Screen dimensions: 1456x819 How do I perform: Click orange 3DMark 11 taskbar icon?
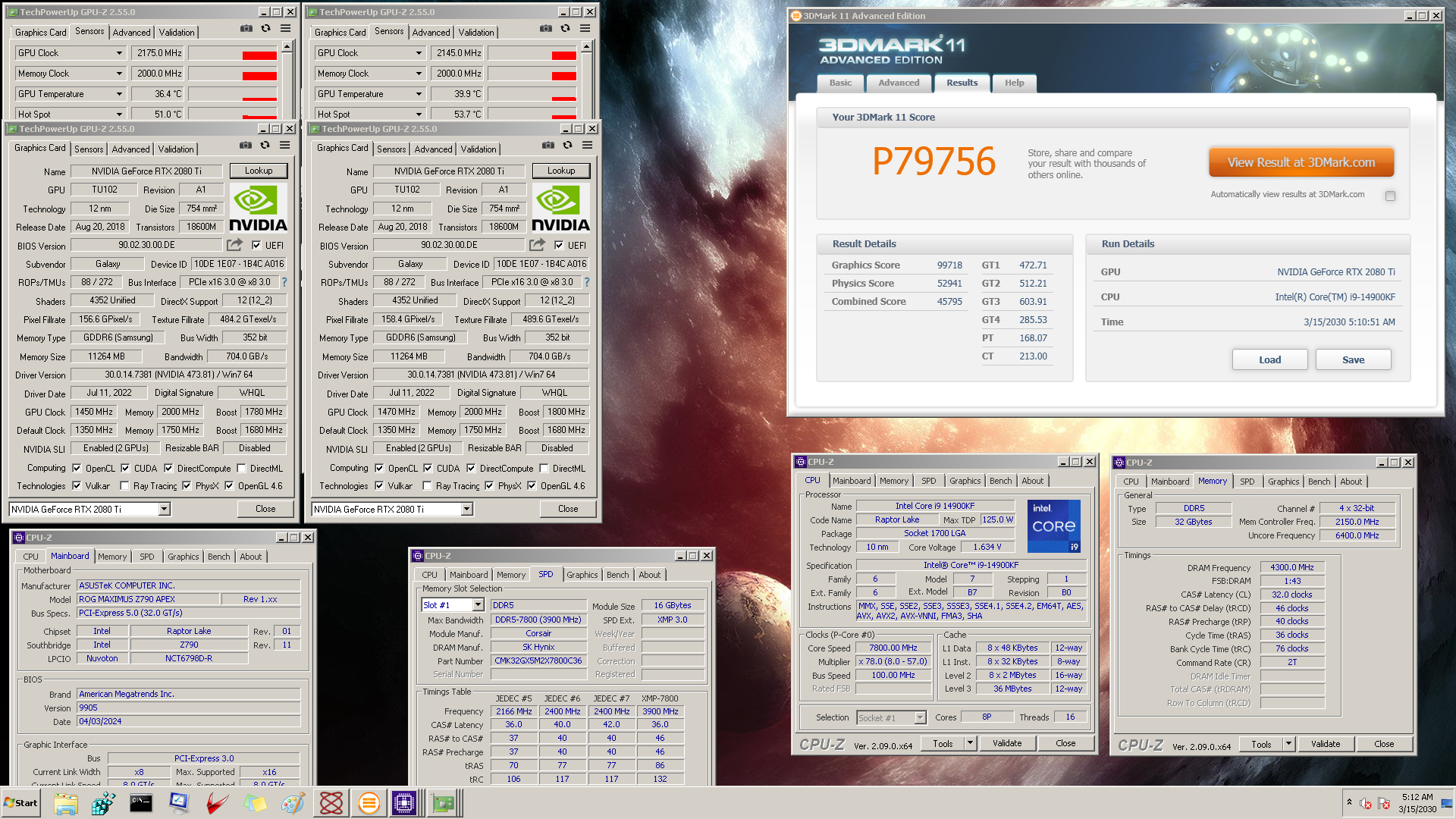point(369,803)
